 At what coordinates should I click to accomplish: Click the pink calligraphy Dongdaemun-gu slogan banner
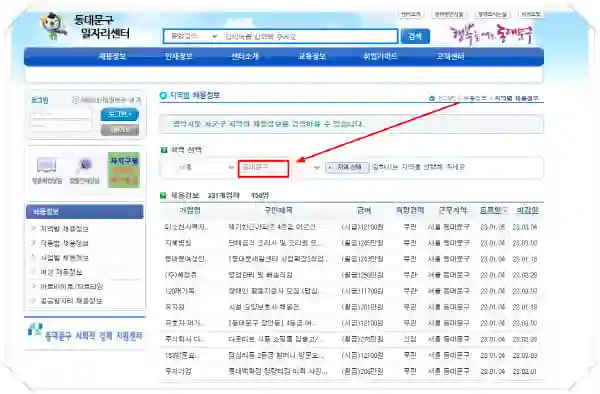pos(491,35)
